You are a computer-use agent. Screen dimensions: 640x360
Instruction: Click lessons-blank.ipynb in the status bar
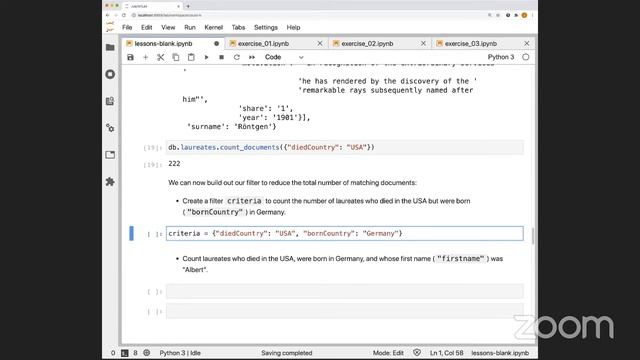click(x=500, y=353)
